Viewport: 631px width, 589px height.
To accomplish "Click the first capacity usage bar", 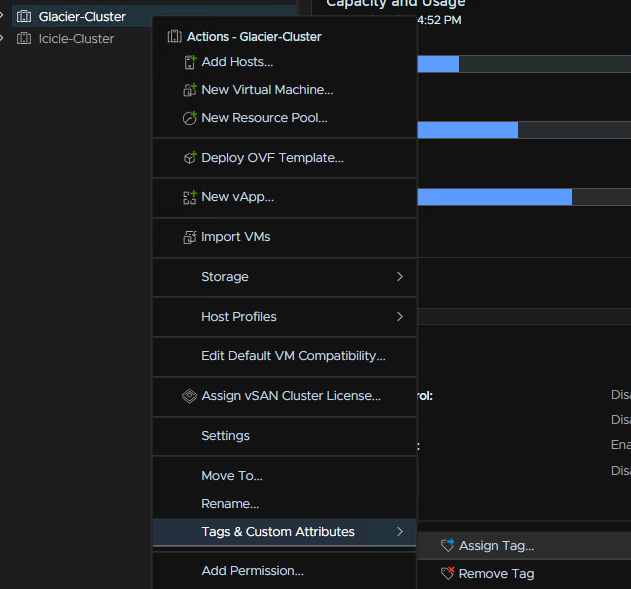I will point(524,64).
